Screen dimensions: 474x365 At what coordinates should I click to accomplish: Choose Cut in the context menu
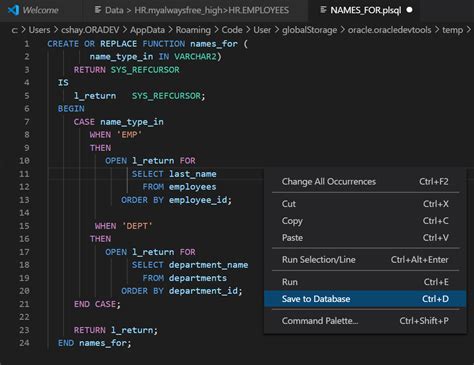(x=365, y=204)
